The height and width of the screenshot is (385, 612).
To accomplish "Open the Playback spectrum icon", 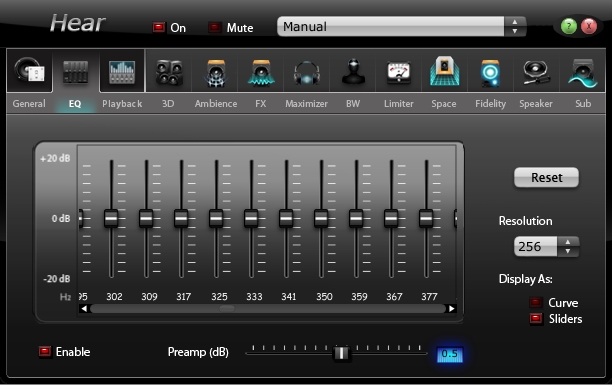I will [x=122, y=72].
